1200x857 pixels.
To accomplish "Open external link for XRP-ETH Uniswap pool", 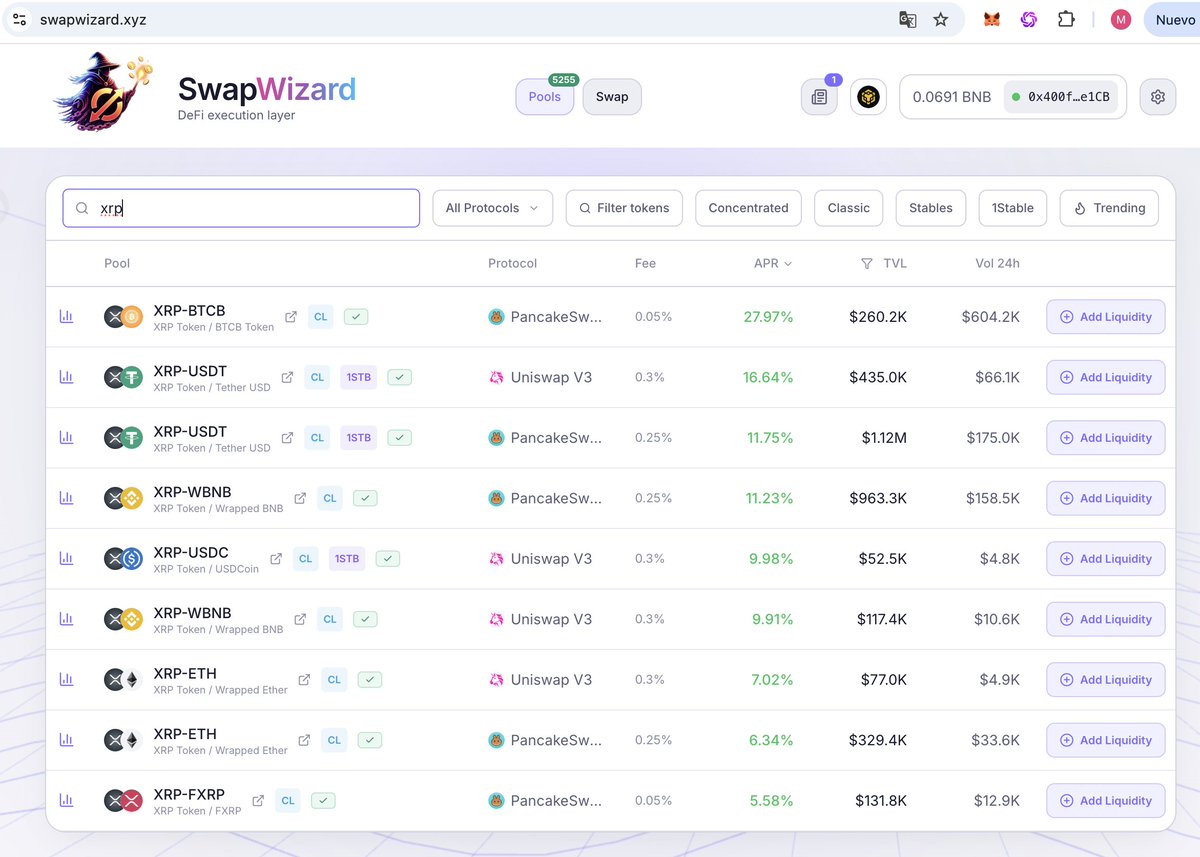I will (x=305, y=680).
